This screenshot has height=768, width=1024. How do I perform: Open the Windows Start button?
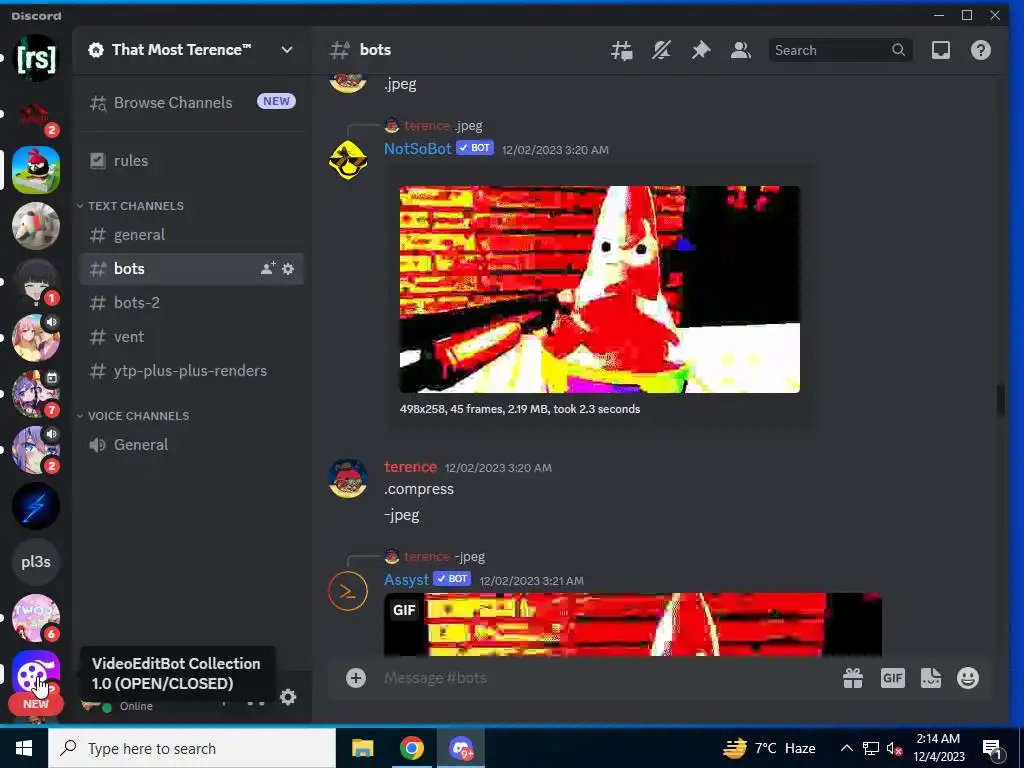[24, 748]
